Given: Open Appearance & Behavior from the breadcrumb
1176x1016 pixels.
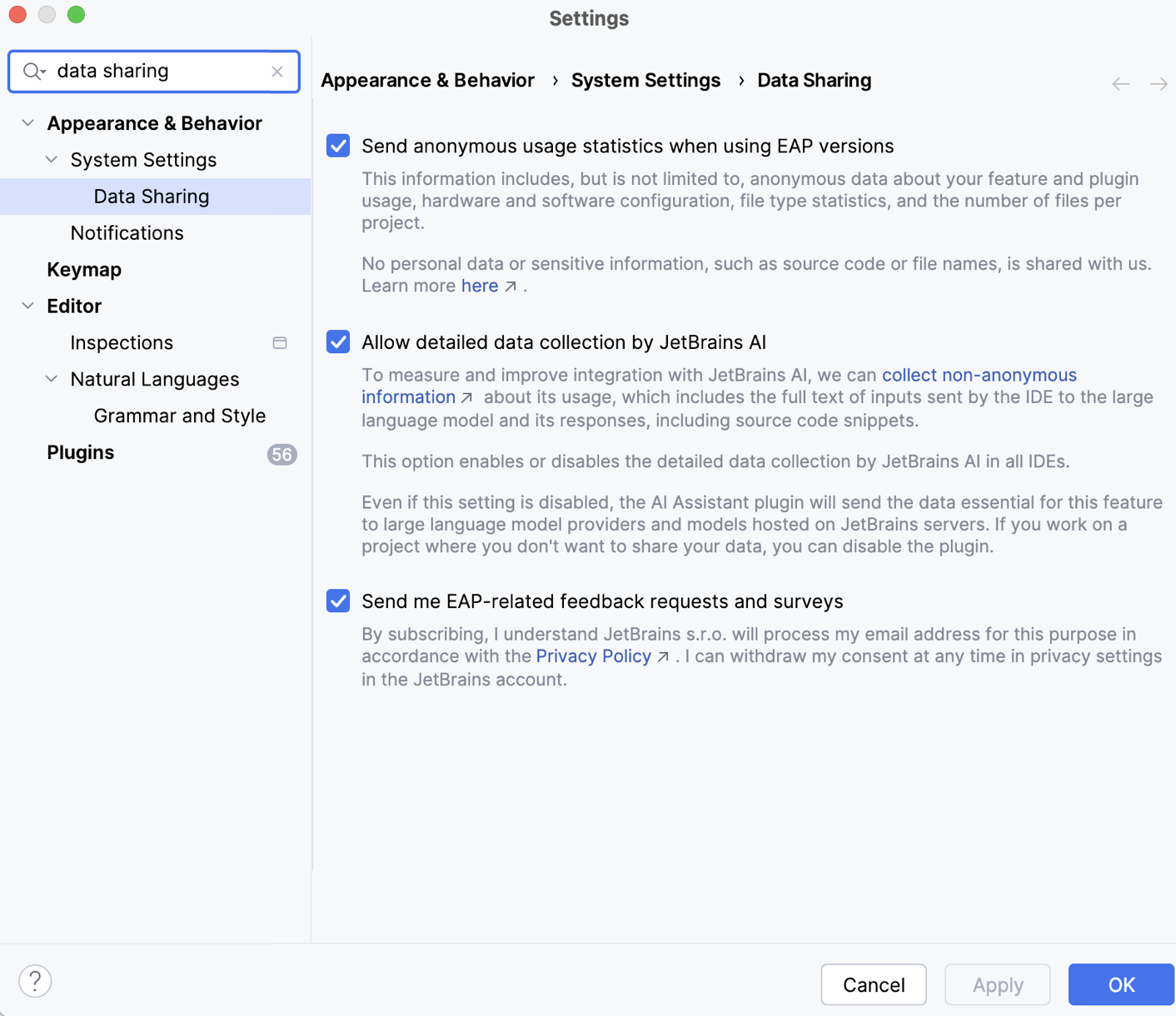Looking at the screenshot, I should pyautogui.click(x=427, y=80).
